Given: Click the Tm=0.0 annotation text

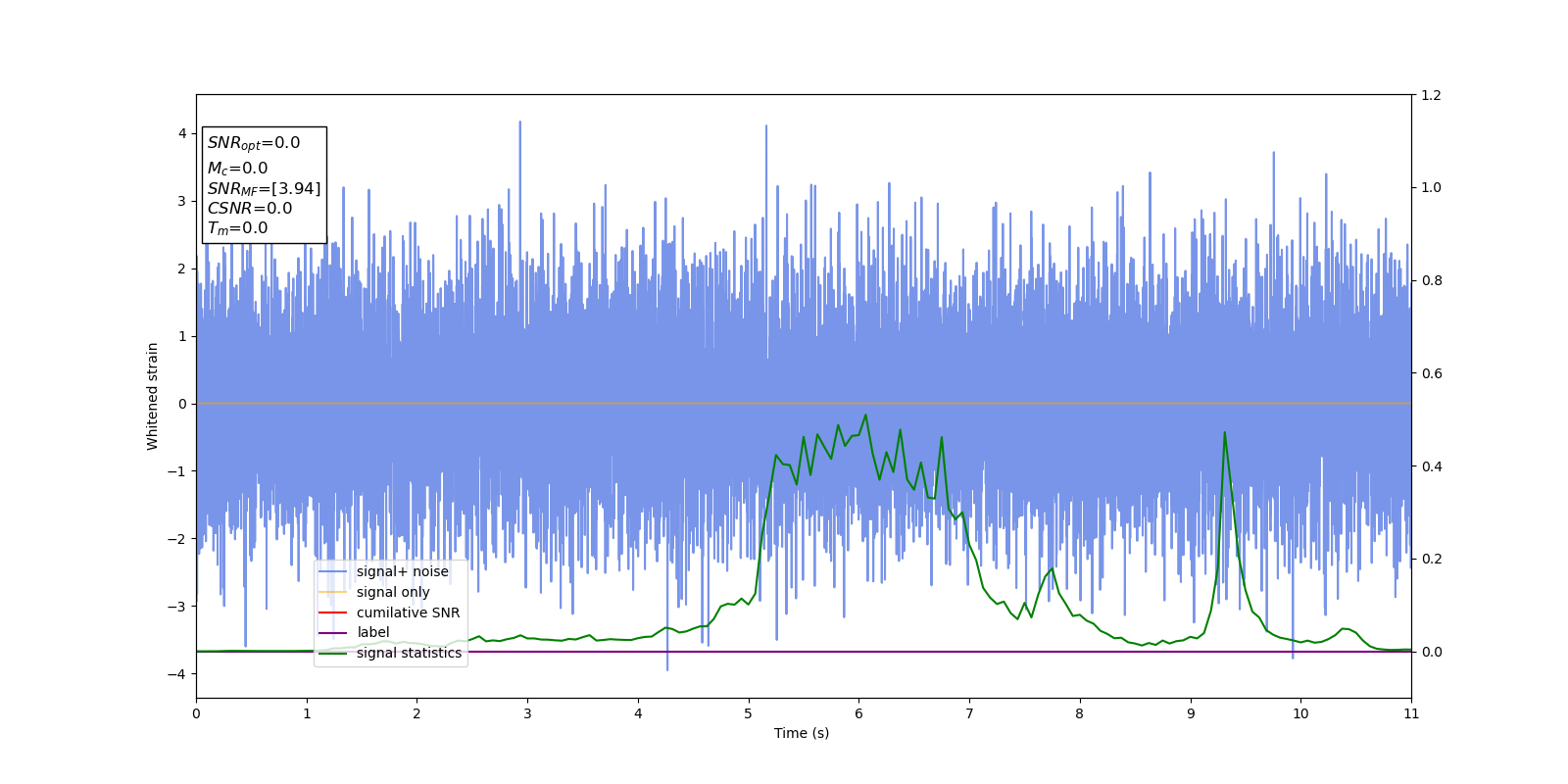Looking at the screenshot, I should pyautogui.click(x=237, y=228).
